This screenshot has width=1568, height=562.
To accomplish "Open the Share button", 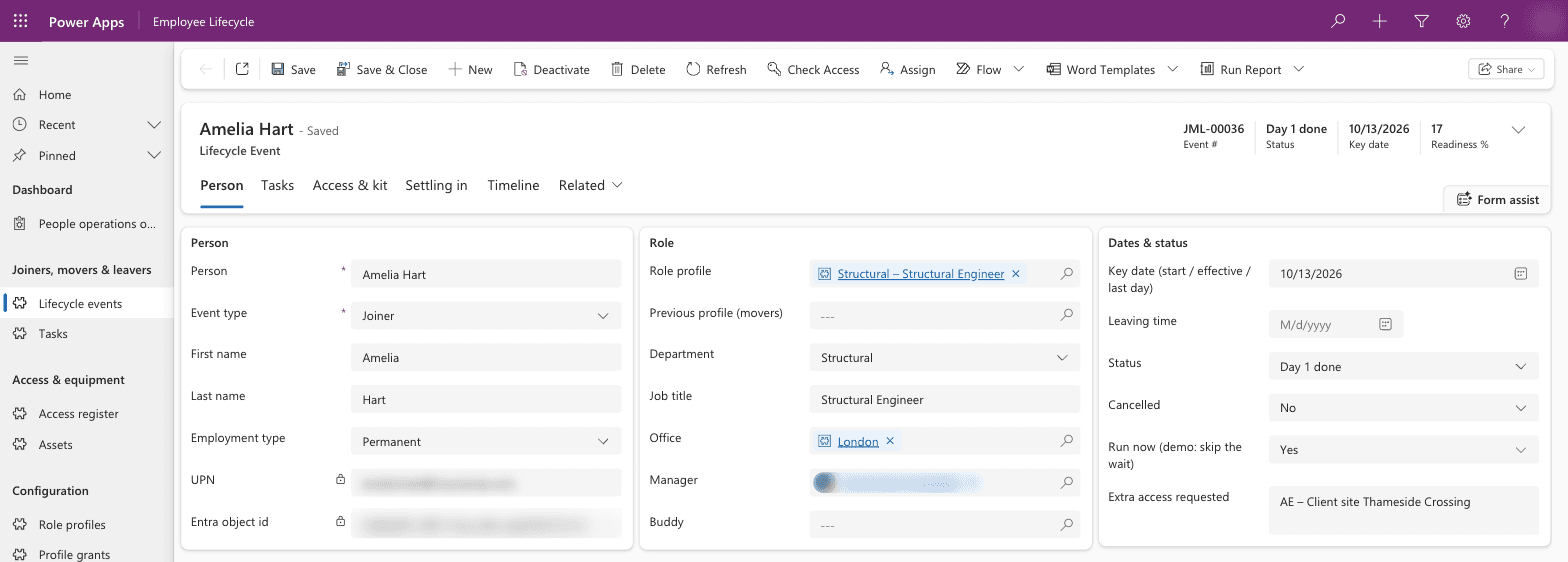I will (1506, 69).
